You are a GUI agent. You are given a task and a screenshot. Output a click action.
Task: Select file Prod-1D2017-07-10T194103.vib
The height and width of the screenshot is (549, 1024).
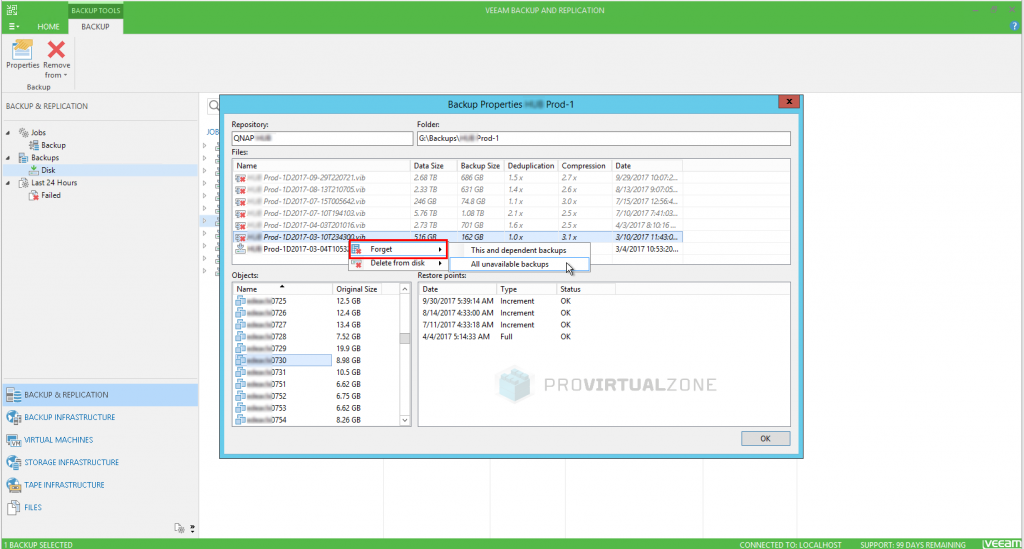[458, 213]
